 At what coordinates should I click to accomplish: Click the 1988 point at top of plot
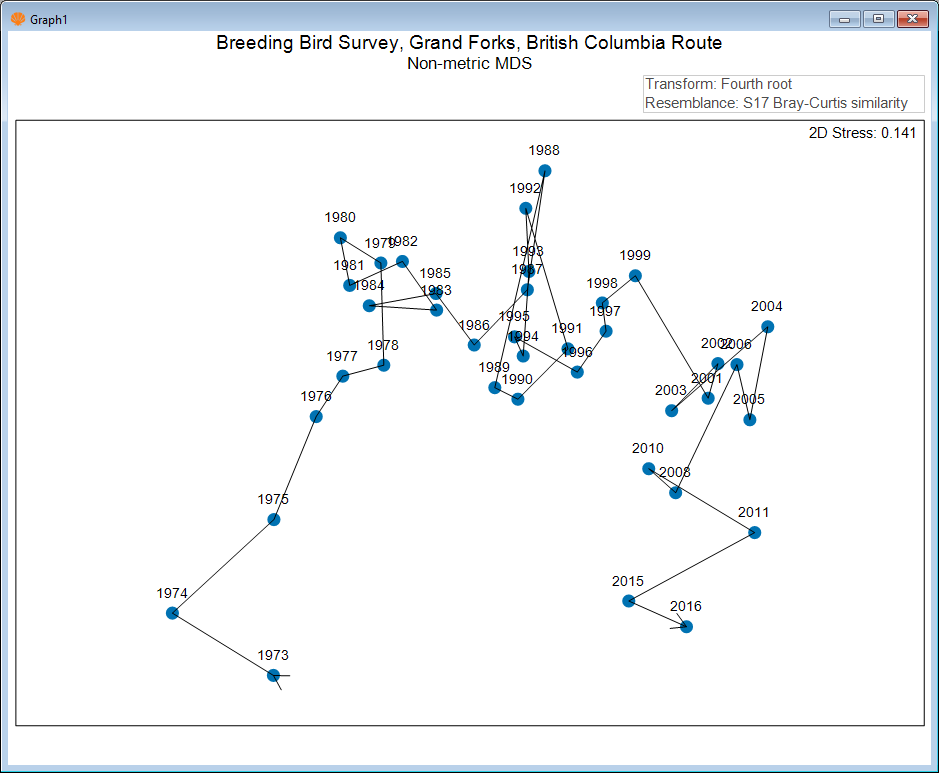[x=545, y=171]
